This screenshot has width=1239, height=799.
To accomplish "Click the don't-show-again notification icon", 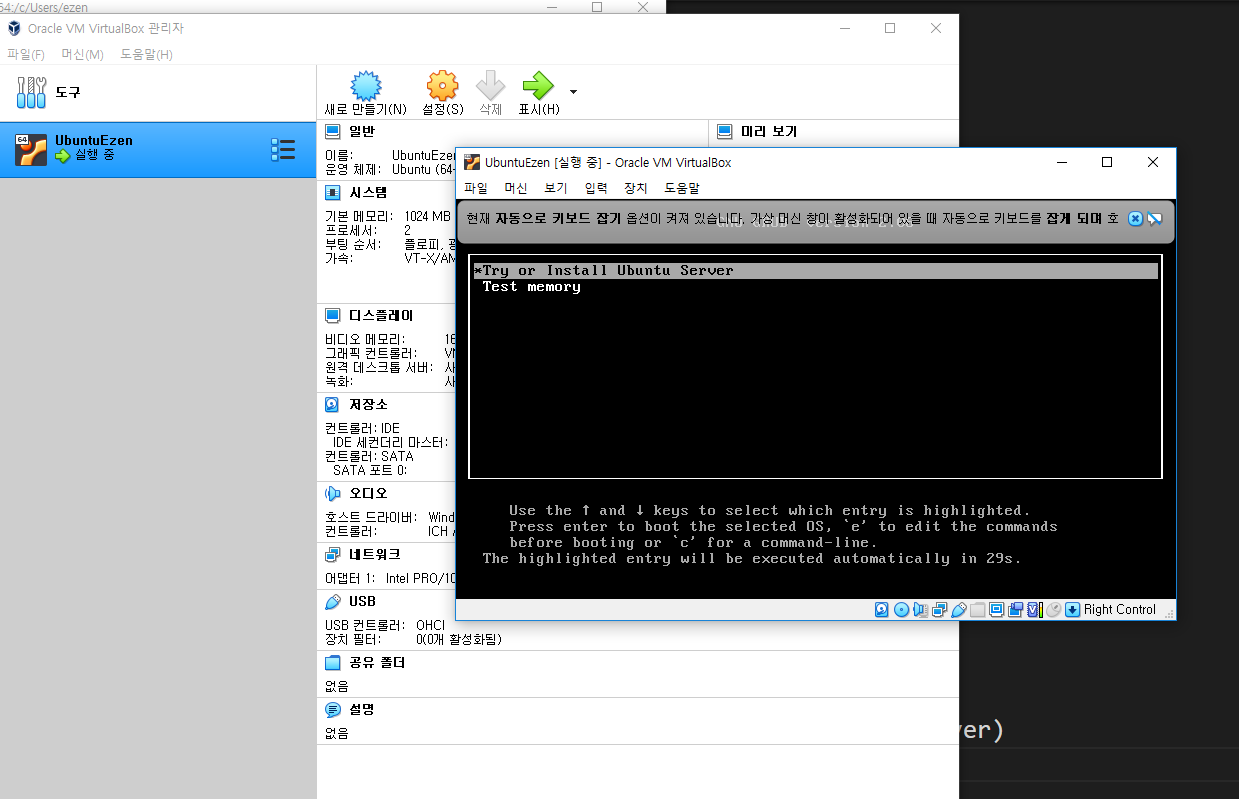I will 1154,219.
